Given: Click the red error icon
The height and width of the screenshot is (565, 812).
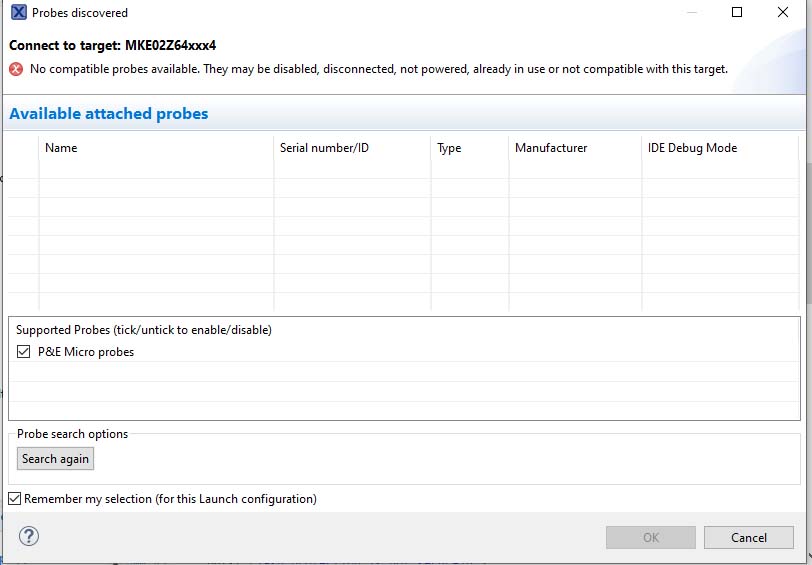Looking at the screenshot, I should (x=16, y=69).
